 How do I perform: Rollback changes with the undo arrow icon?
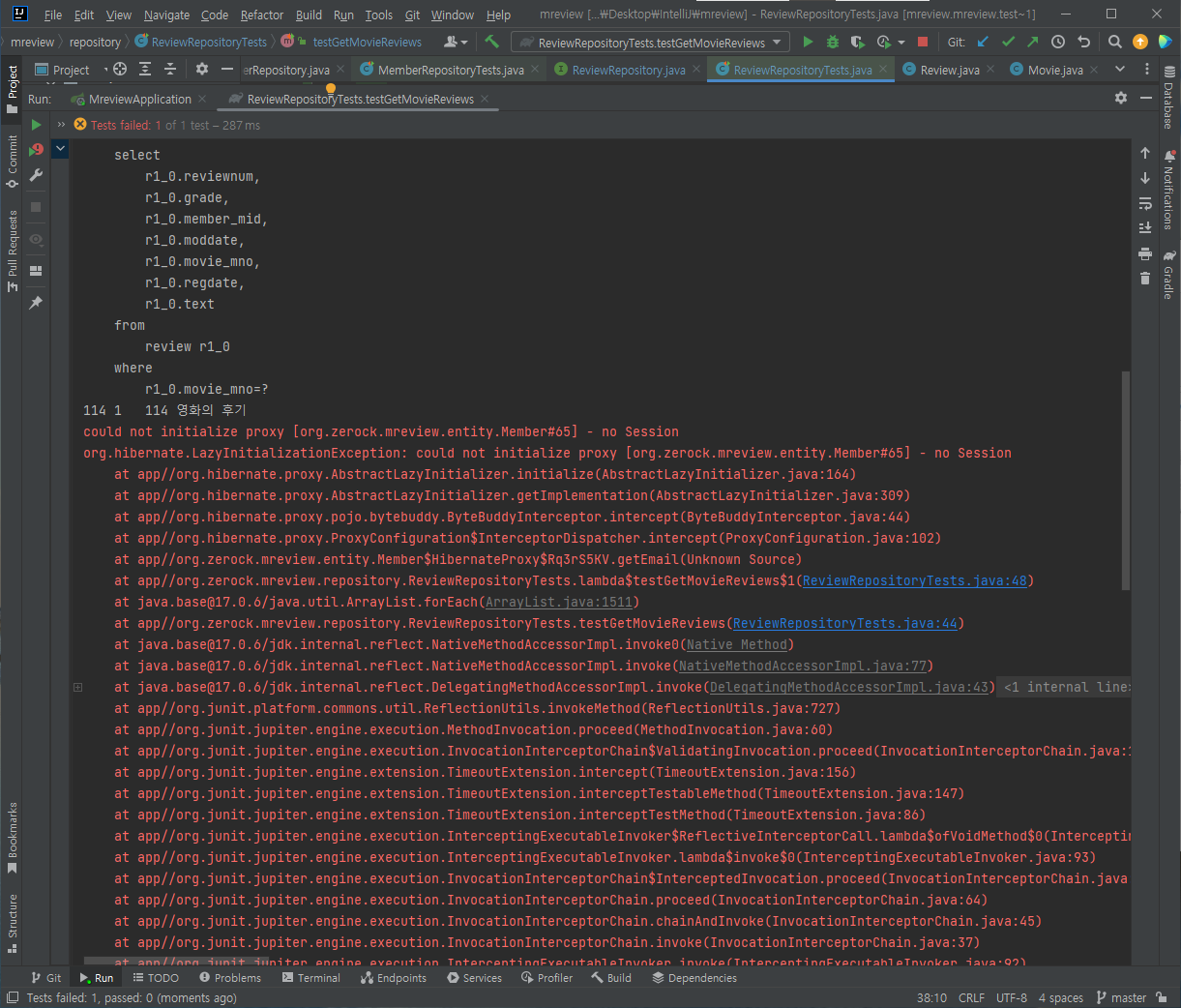[1083, 42]
